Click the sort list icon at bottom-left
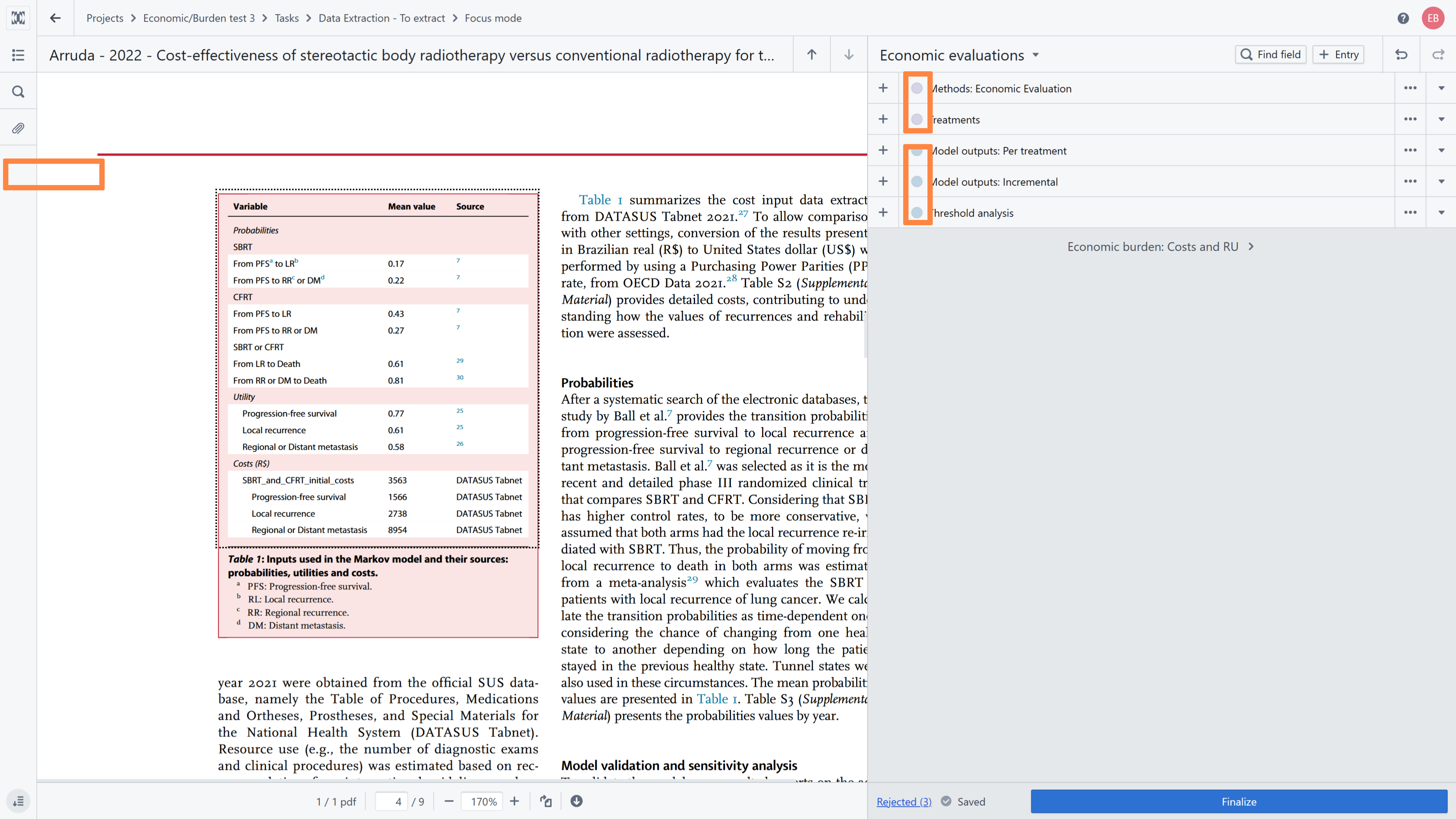The width and height of the screenshot is (1456, 819). coord(18,801)
